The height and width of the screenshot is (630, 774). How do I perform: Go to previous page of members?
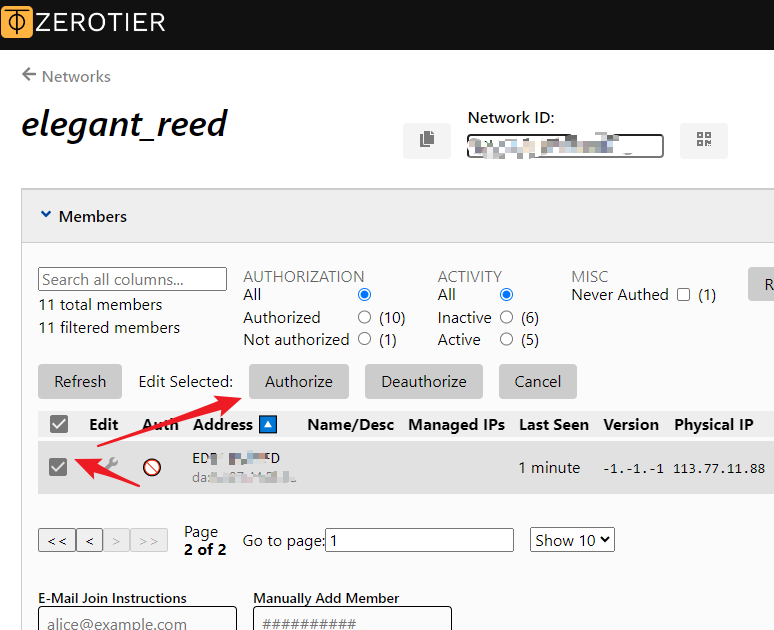(90, 541)
